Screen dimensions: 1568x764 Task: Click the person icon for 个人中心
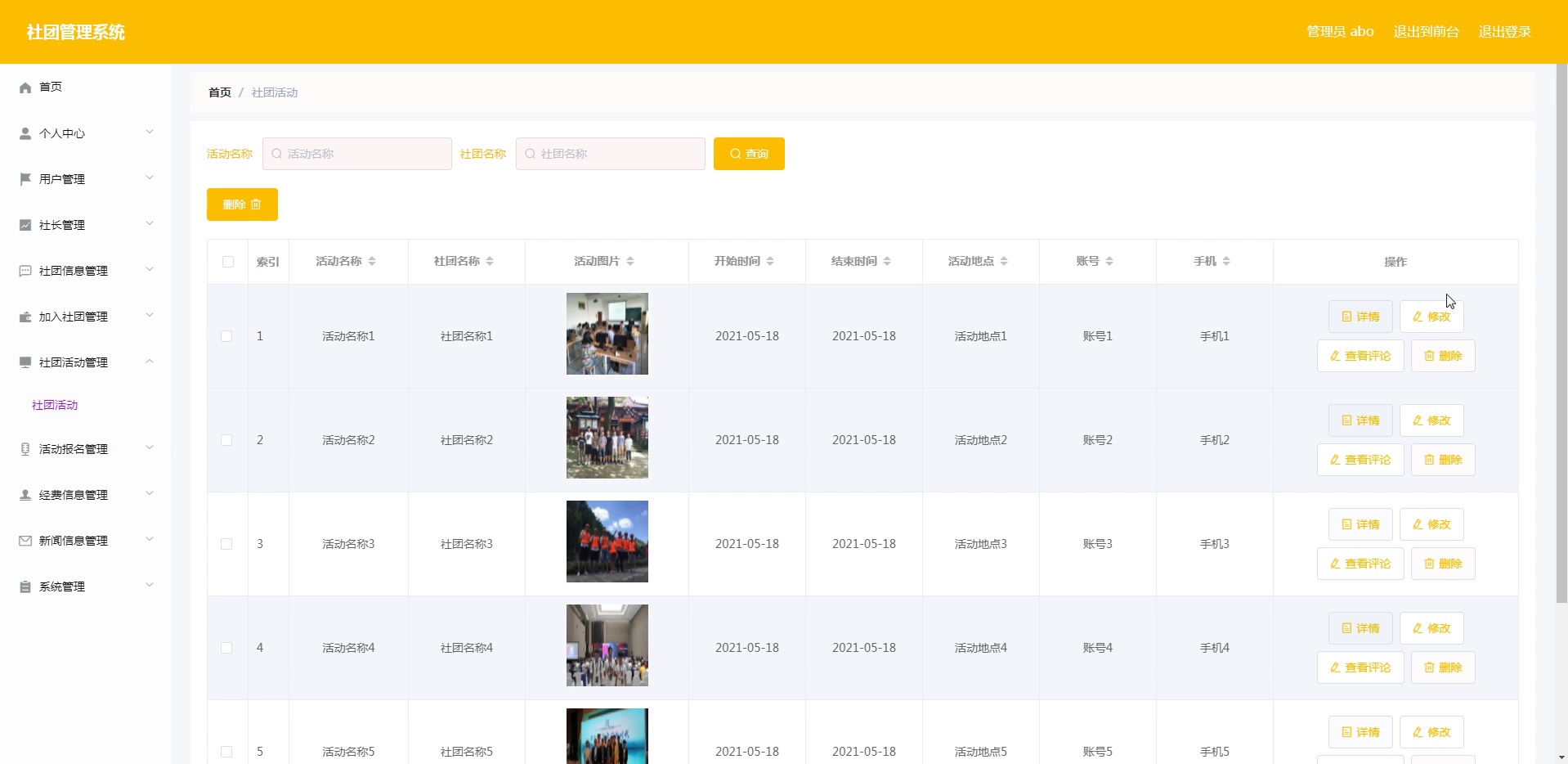[25, 133]
